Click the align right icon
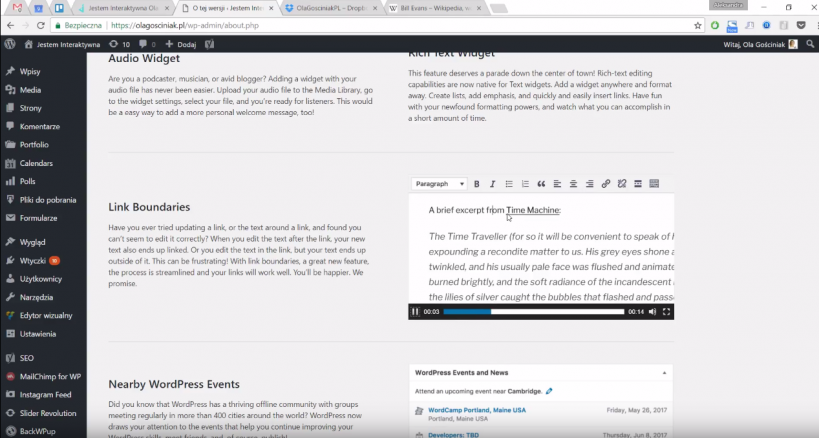819x438 pixels. tap(590, 184)
